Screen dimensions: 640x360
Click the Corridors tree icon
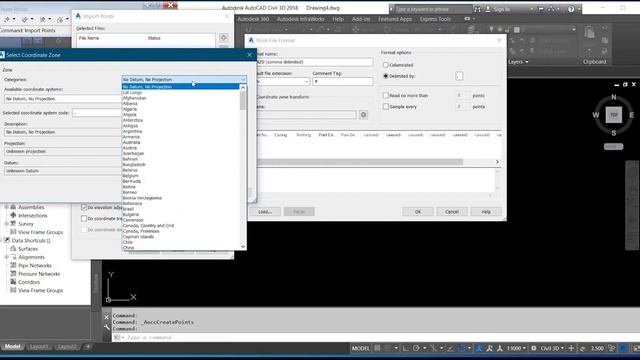pos(13,282)
